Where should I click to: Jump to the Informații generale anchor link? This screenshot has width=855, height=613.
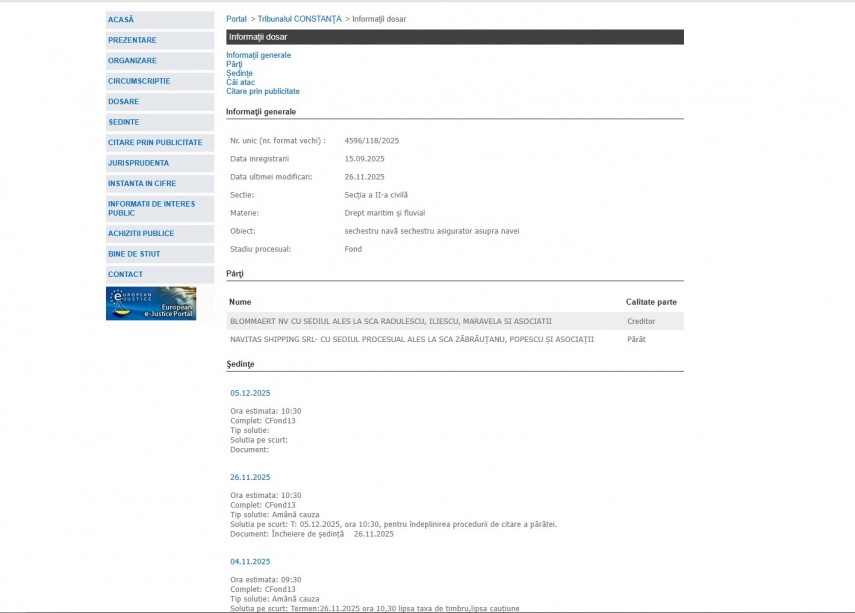coord(258,55)
